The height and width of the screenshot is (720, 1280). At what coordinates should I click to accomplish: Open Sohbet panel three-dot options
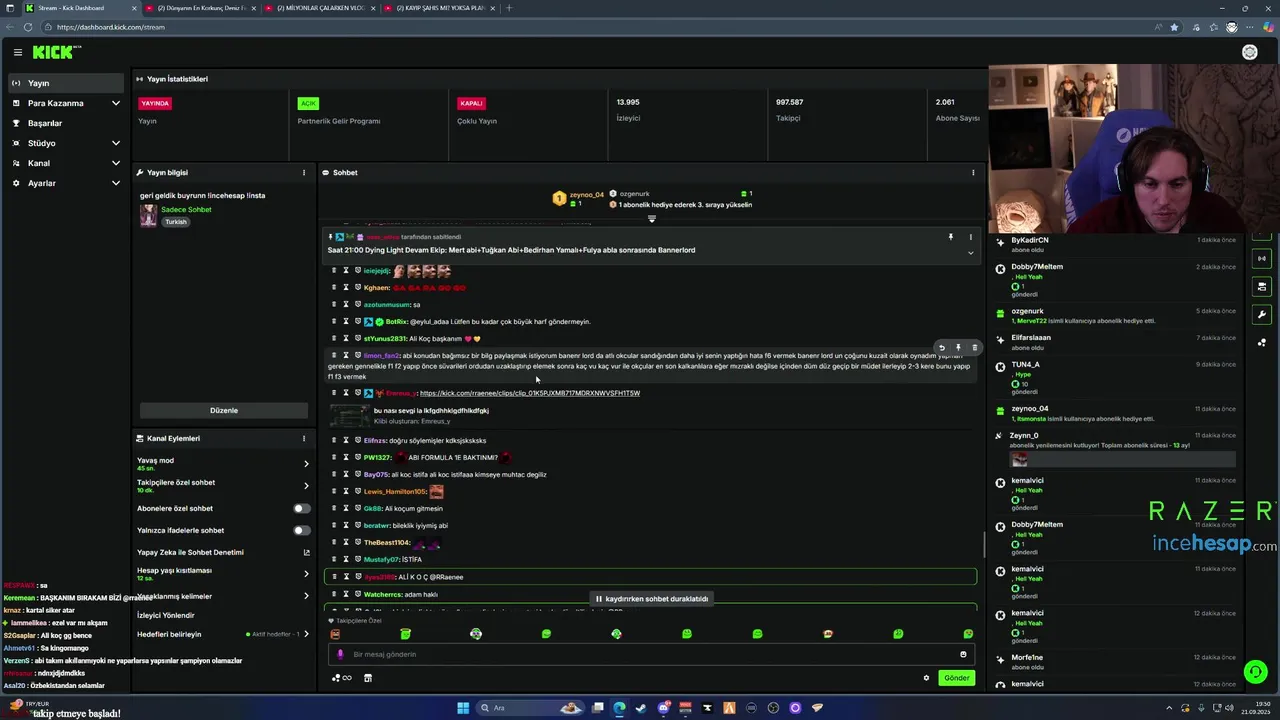click(x=973, y=173)
